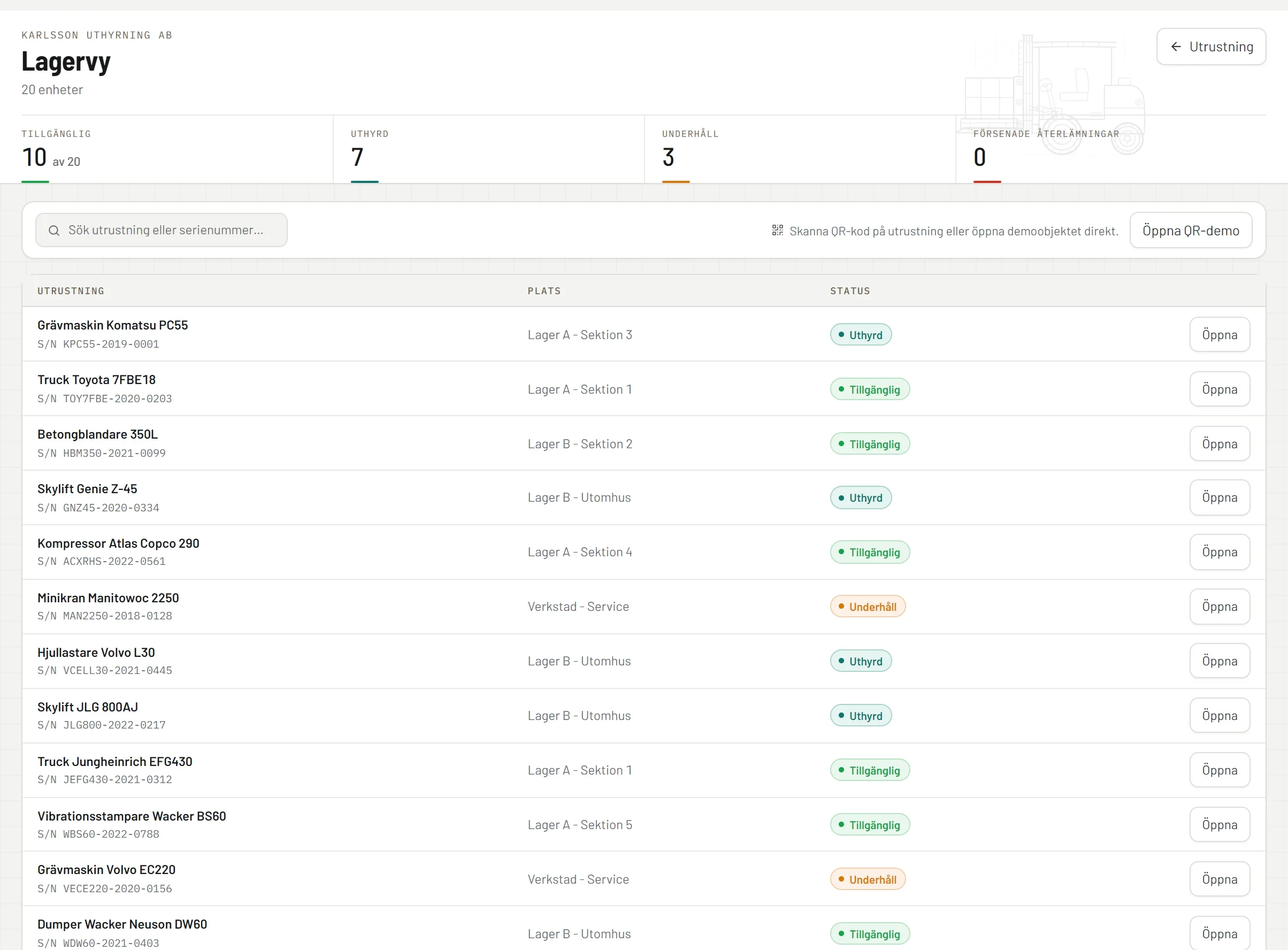This screenshot has height=950, width=1288.
Task: Open Betongblandare 350L details
Action: tap(1220, 444)
